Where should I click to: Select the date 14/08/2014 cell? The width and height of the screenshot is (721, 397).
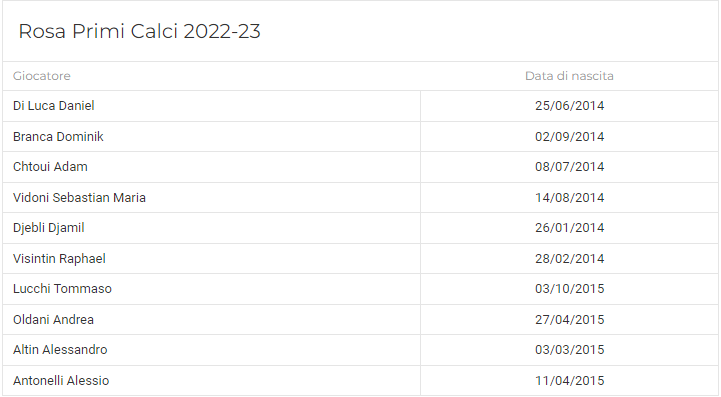coord(569,198)
